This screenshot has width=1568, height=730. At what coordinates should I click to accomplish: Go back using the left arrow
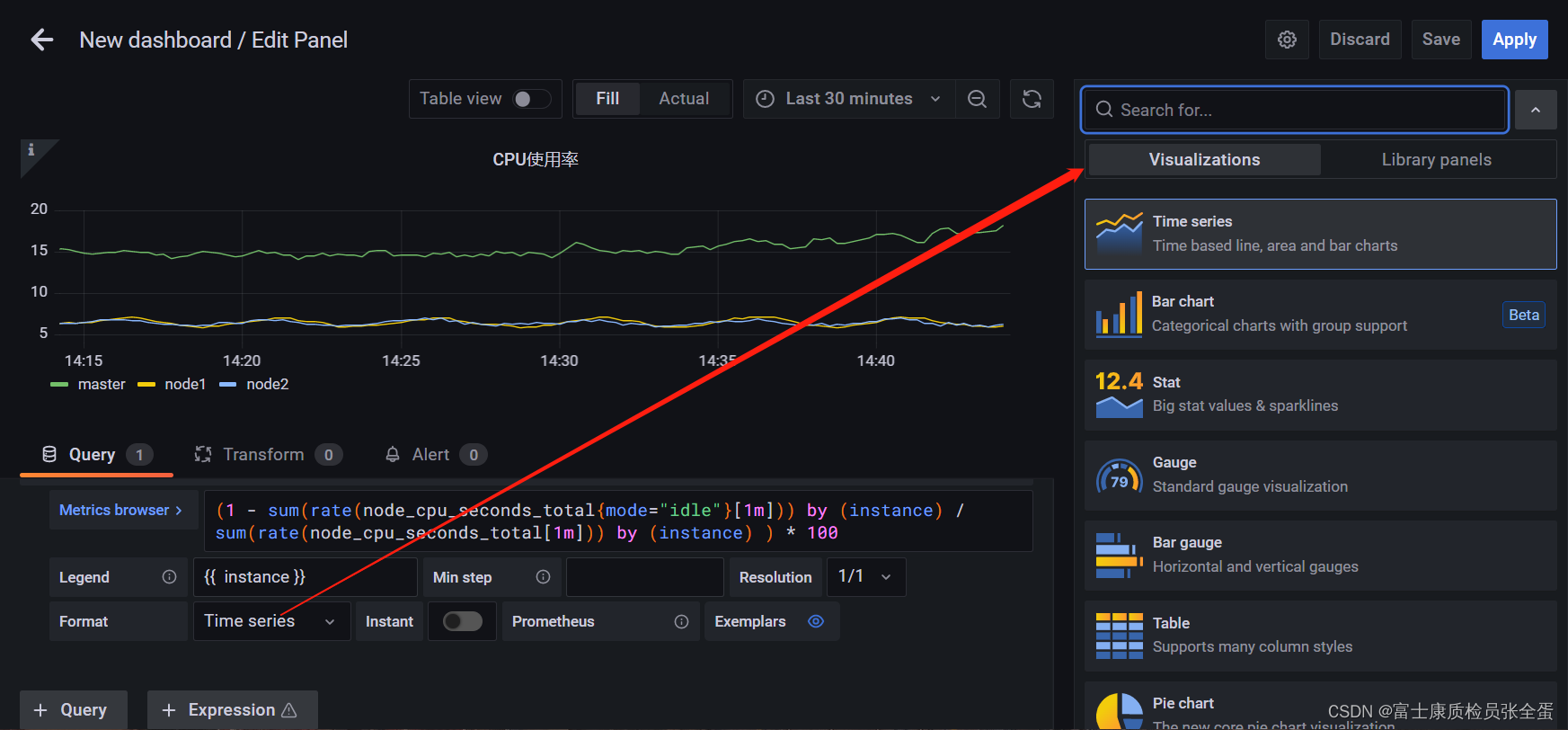tap(42, 40)
